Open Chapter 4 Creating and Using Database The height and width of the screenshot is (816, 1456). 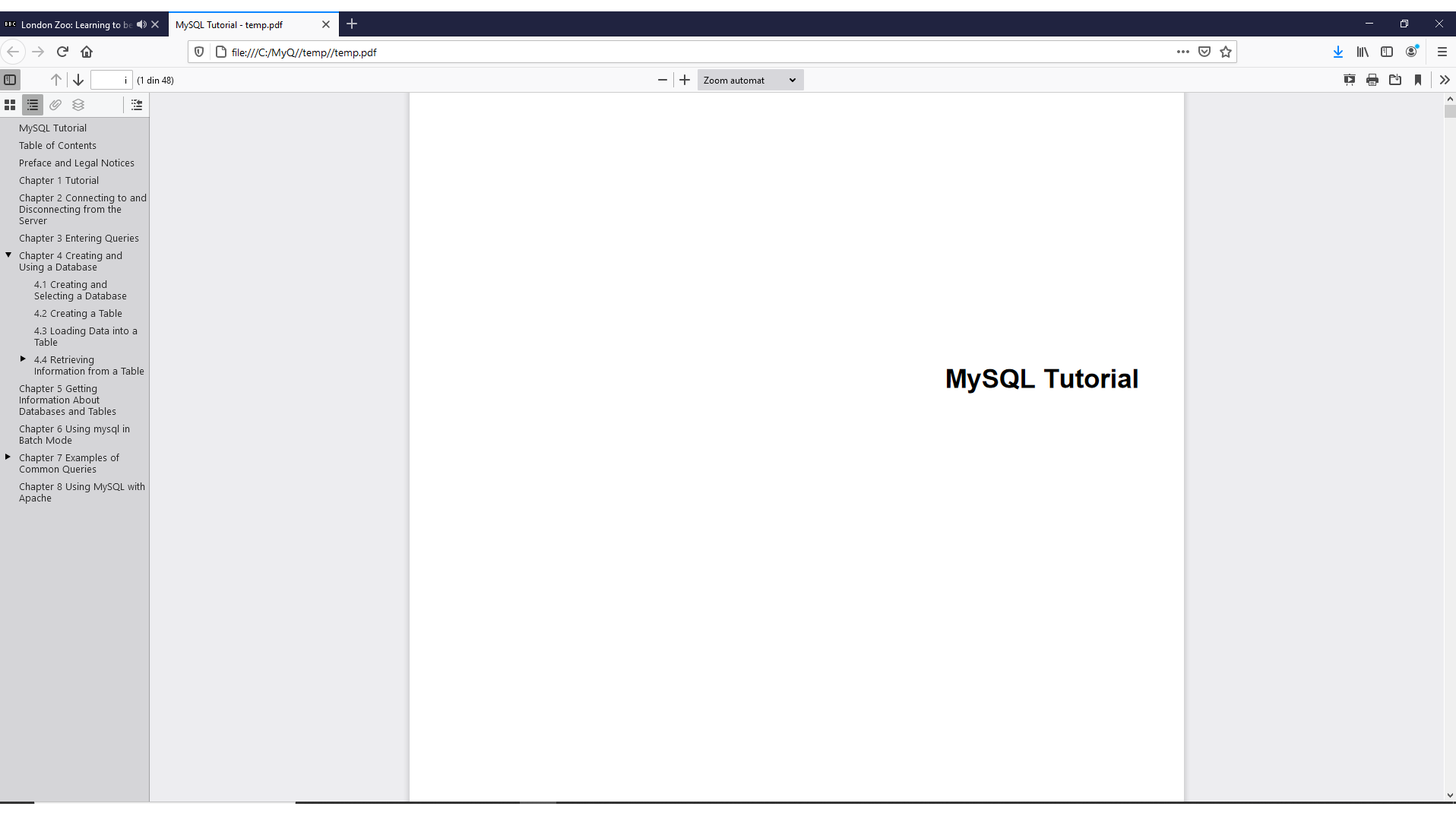(x=71, y=261)
